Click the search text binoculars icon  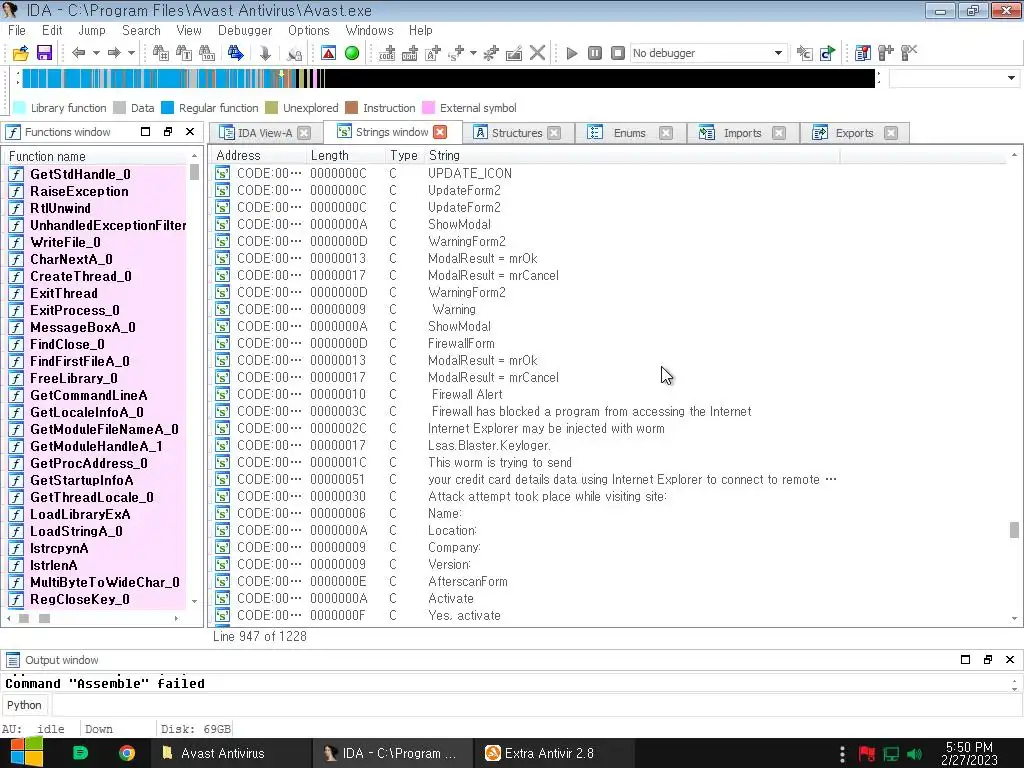(x=184, y=53)
